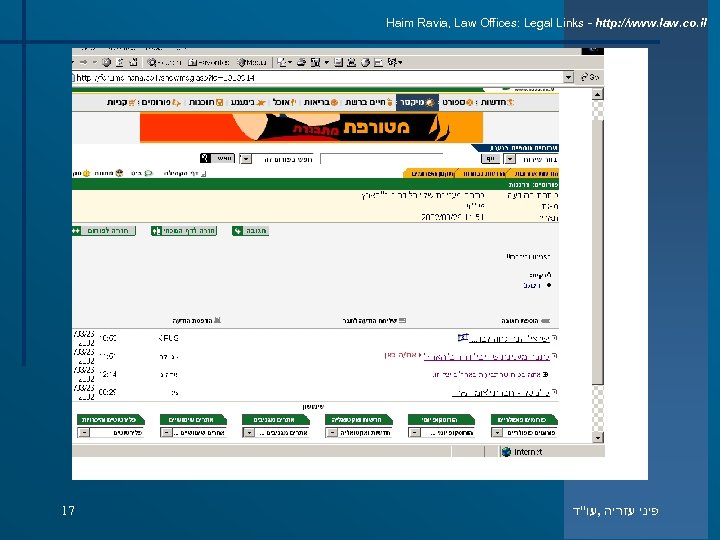
Task: Click the rightmost yellow forum sub-tab
Action: click(533, 174)
